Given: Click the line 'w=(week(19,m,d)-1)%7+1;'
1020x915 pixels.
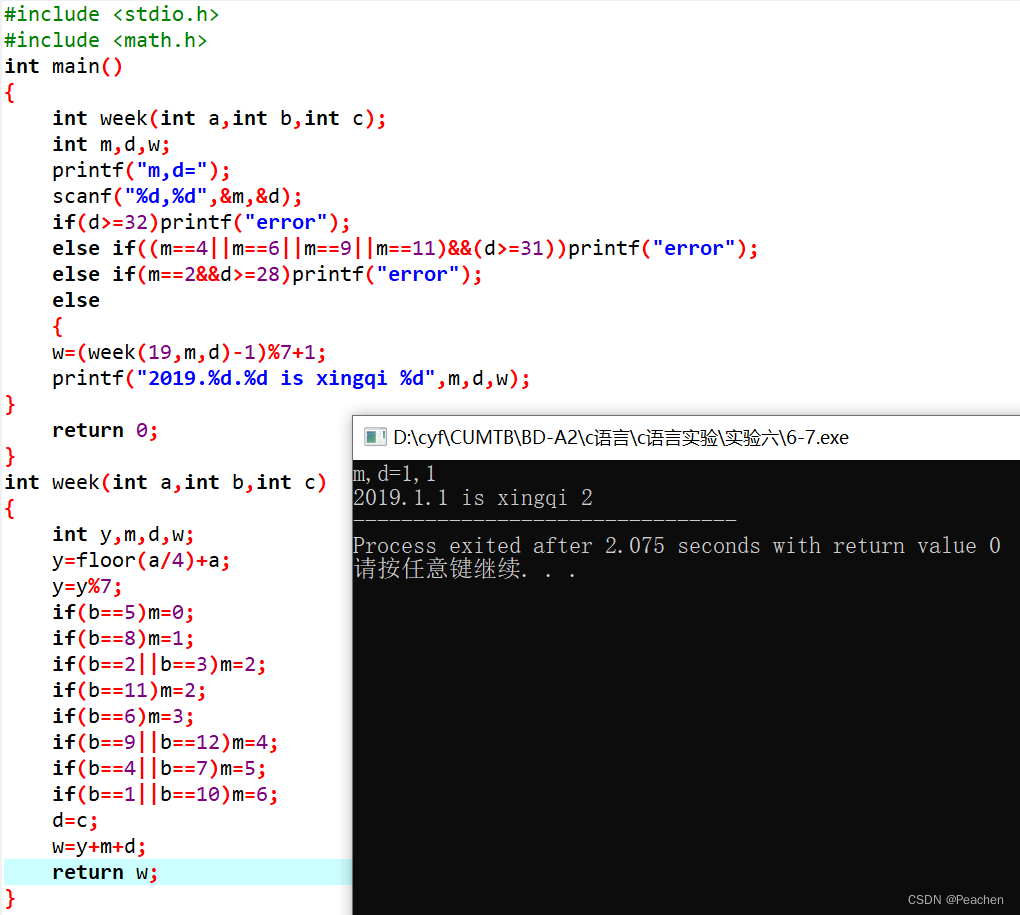Looking at the screenshot, I should [189, 352].
